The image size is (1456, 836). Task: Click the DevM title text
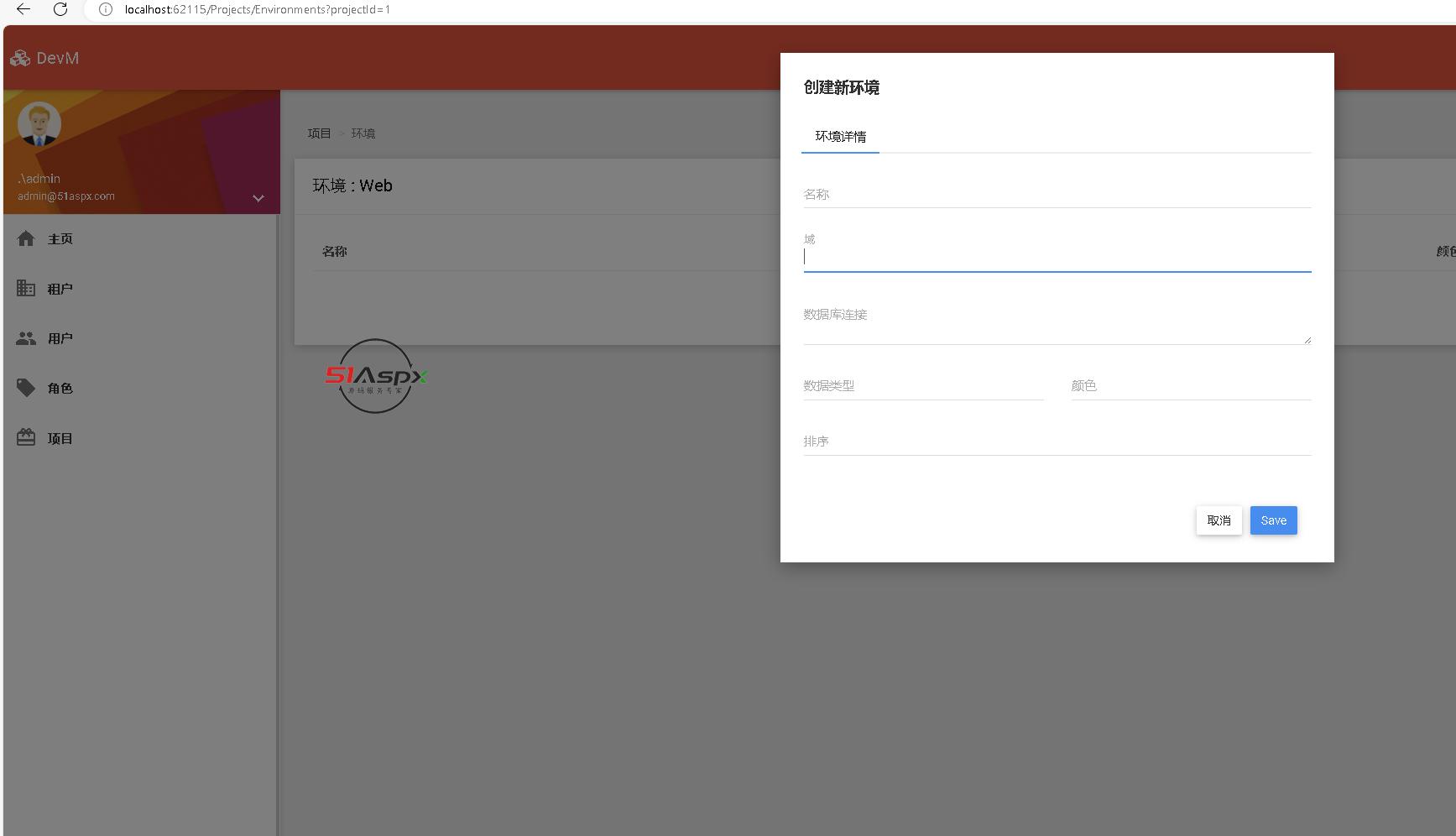click(x=58, y=58)
